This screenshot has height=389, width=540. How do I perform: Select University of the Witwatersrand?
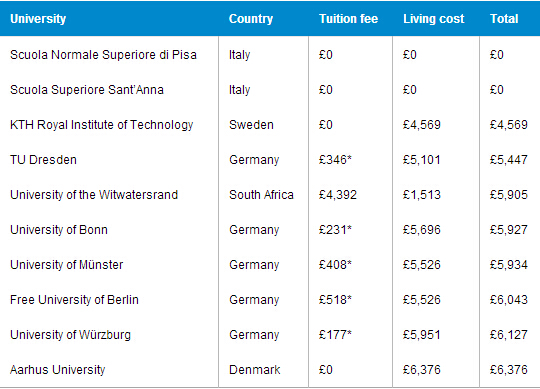94,195
